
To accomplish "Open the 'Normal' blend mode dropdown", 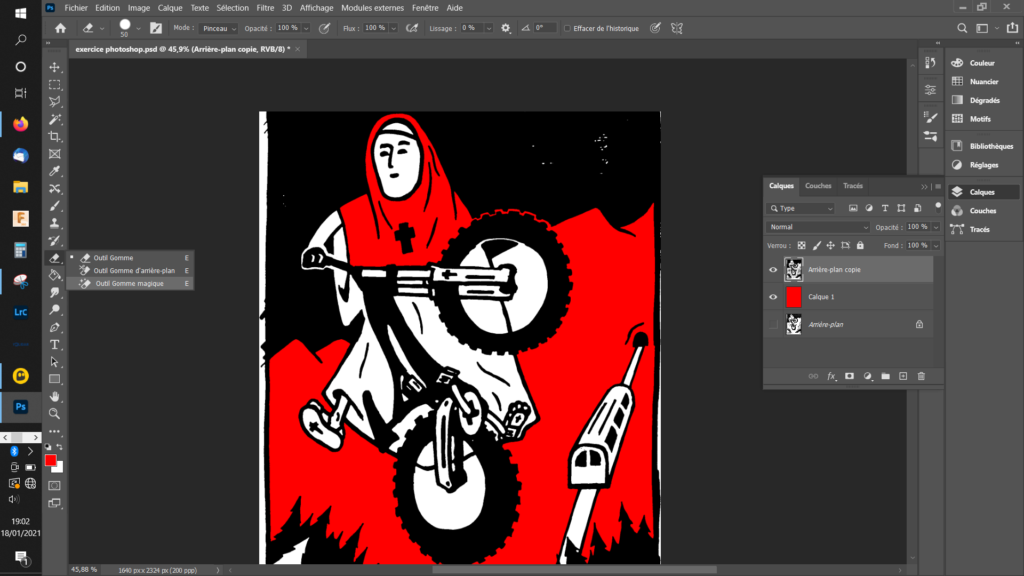I will (x=819, y=227).
